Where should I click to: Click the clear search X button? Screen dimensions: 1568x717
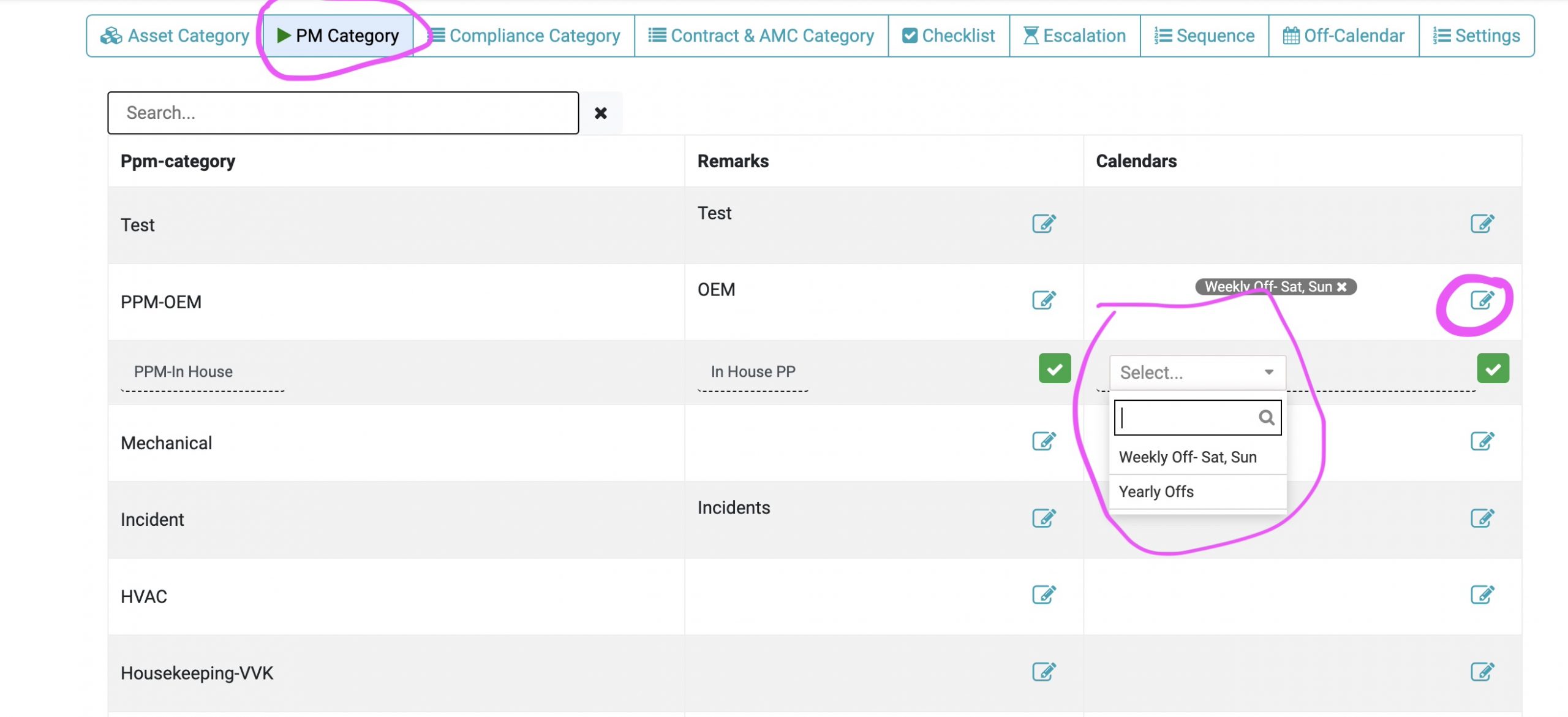coord(601,112)
